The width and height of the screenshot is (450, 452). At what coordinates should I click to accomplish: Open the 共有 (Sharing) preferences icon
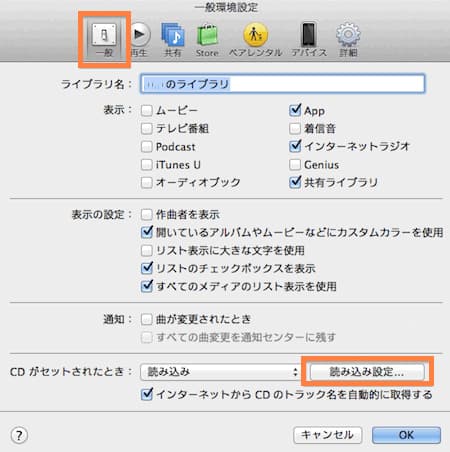pos(173,39)
